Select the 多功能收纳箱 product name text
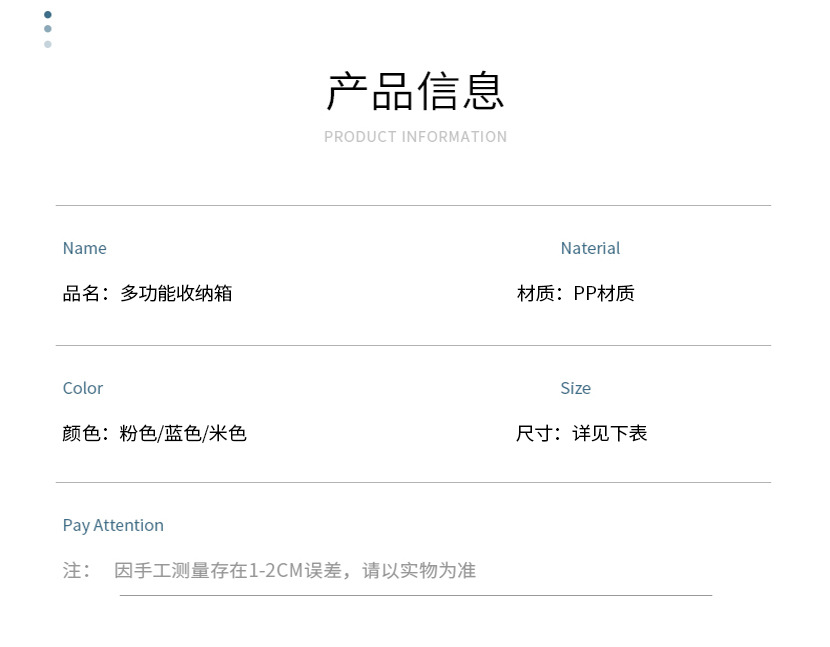This screenshot has width=830, height=647. (176, 293)
